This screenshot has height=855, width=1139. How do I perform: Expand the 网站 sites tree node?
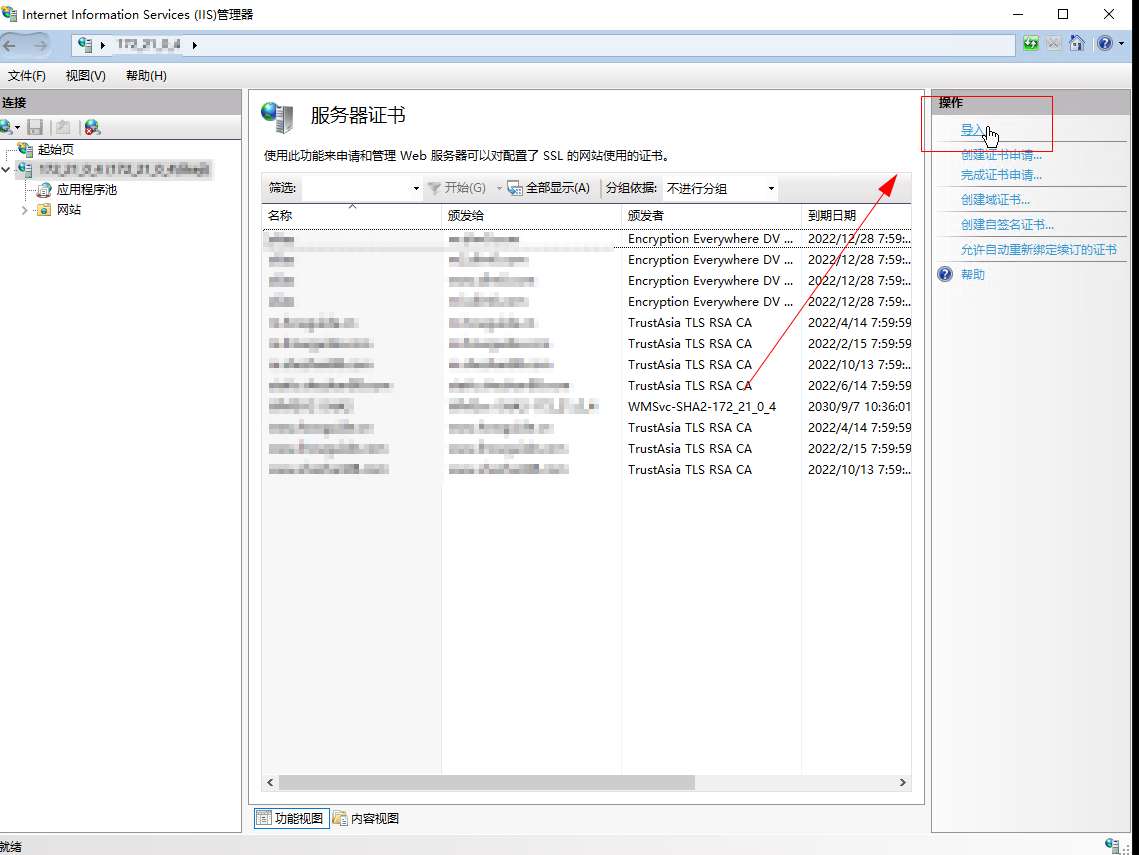click(25, 210)
